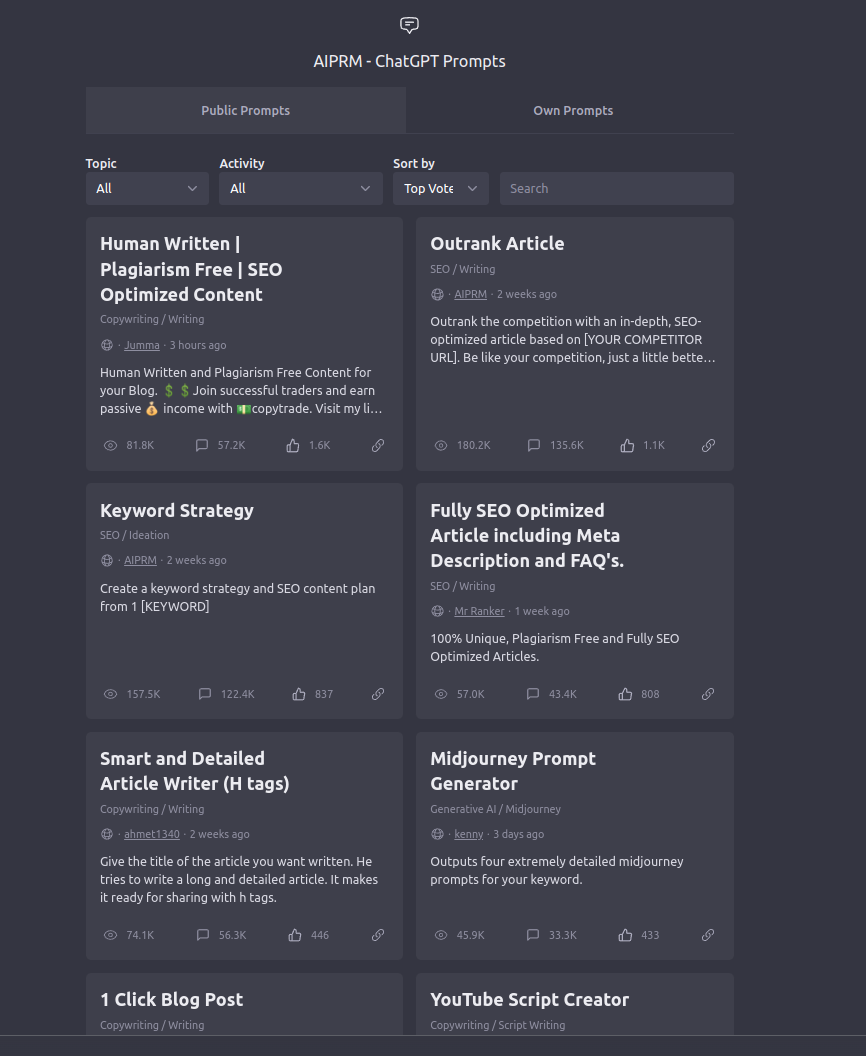Click the thumbs-up icon on Human Written card
This screenshot has width=866, height=1056.
293,445
